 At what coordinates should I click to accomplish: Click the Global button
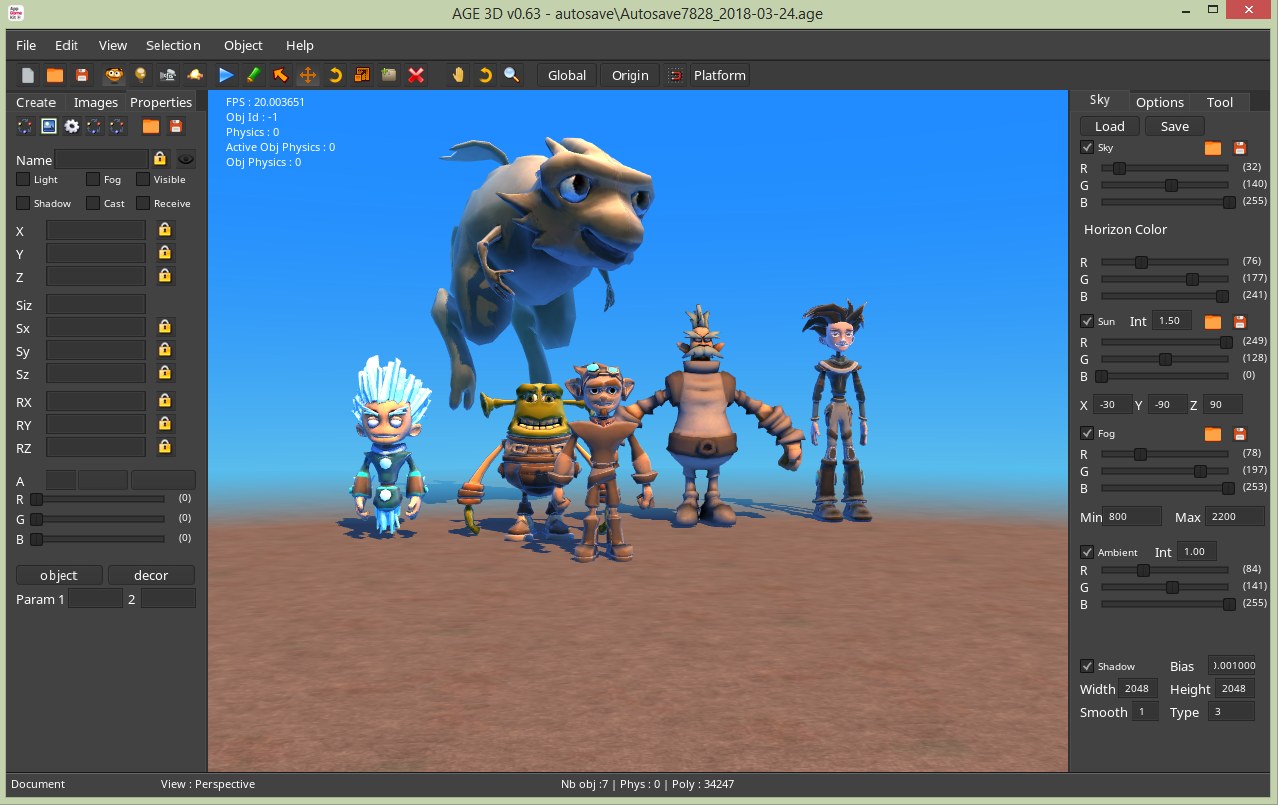(567, 75)
